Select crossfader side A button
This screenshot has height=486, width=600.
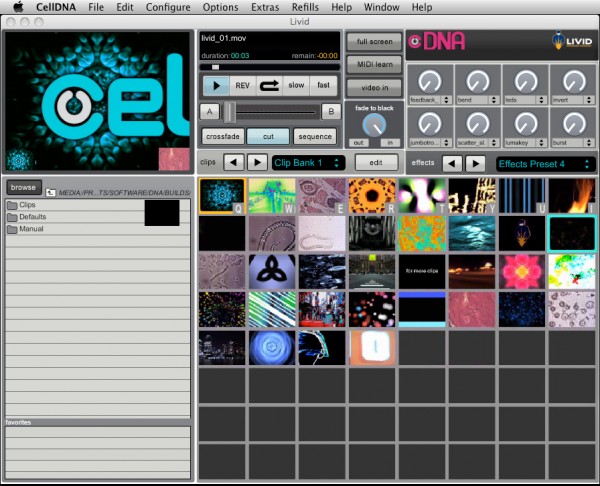[x=209, y=112]
